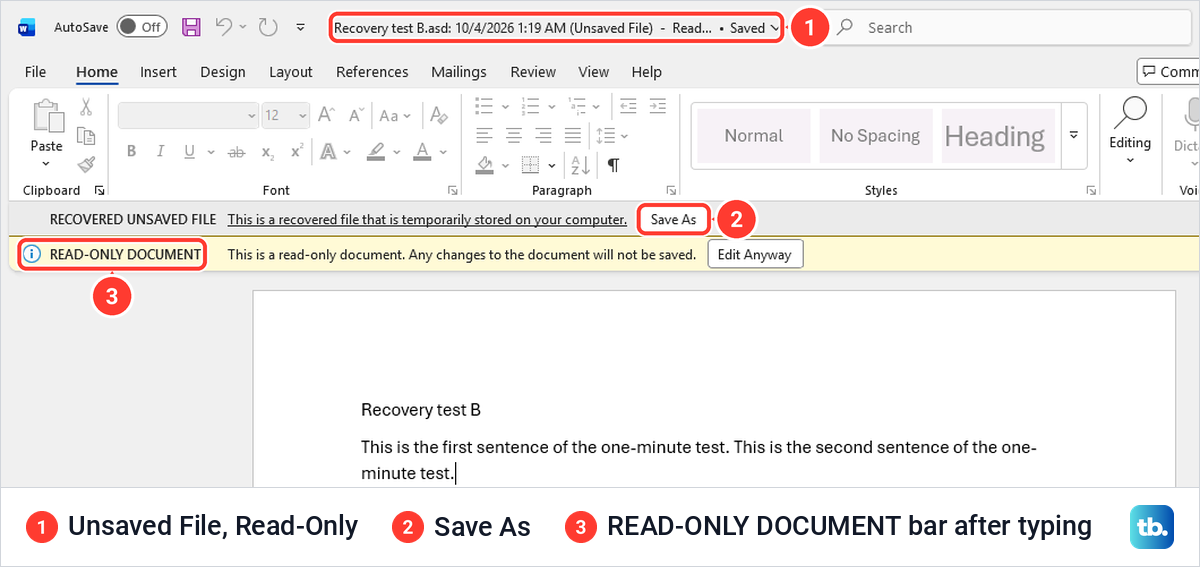Apply text highlight color
The image size is (1200, 567).
(376, 152)
